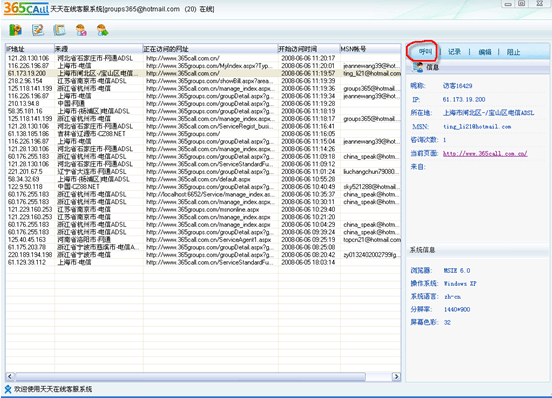The height and width of the screenshot is (398, 552).
Task: Open the calendar window toolbar icon
Action: [x=59, y=30]
